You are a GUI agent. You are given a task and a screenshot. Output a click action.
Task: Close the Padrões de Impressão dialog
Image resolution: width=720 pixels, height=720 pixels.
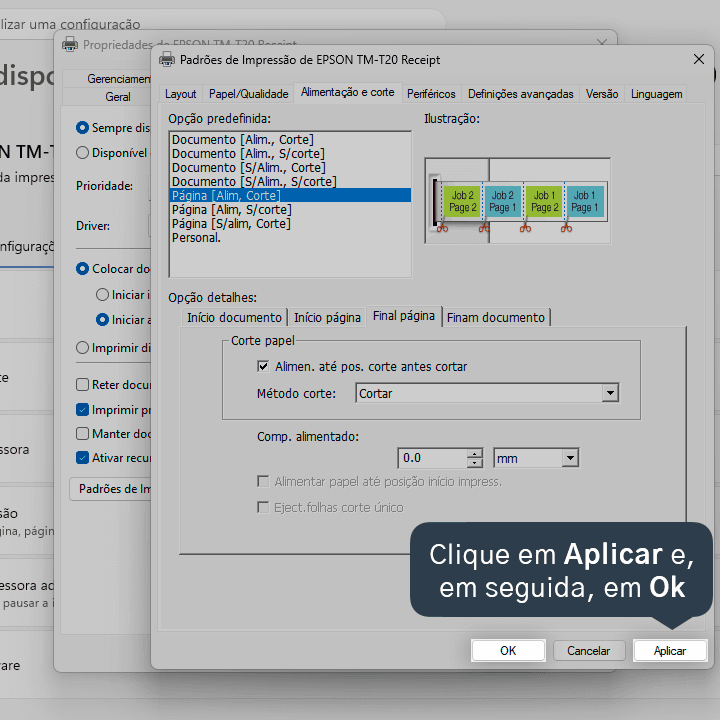(698, 59)
